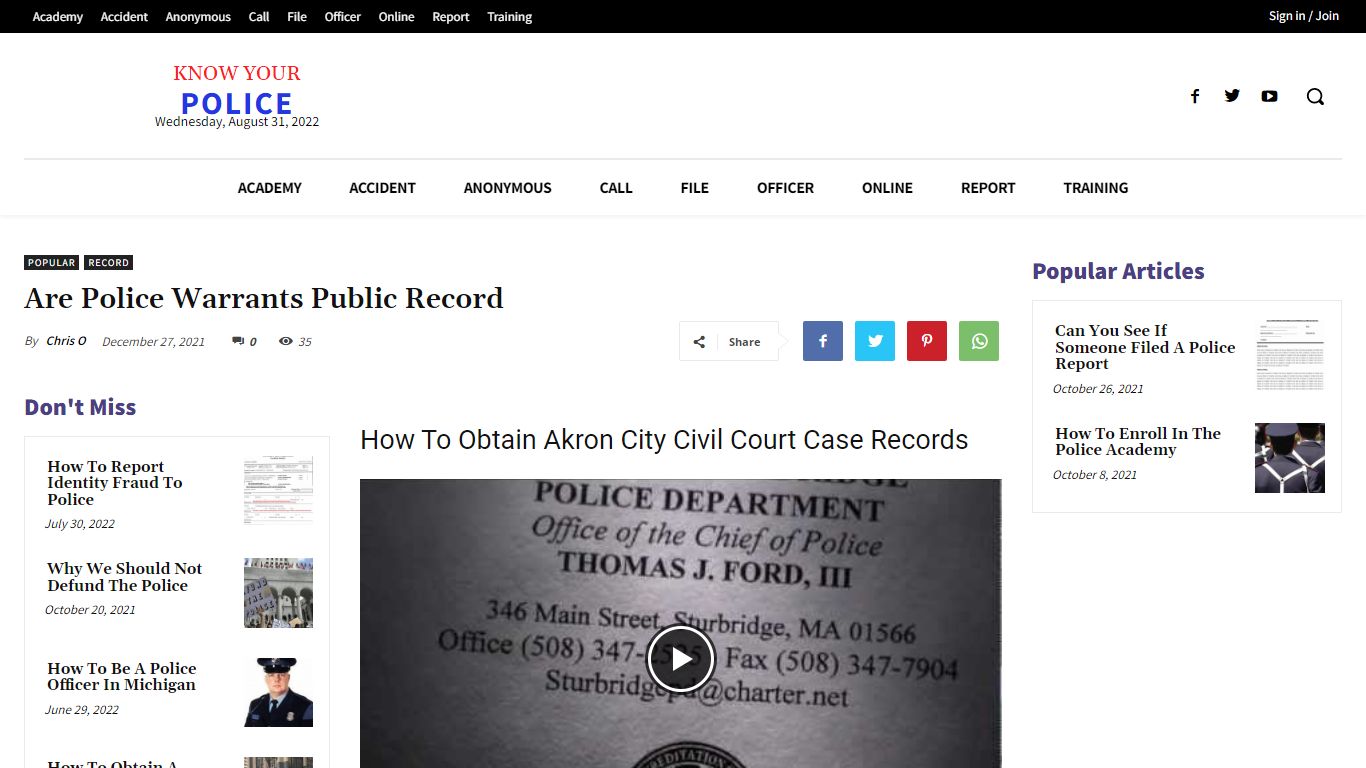Select ACCIDENT in the main navigation
This screenshot has width=1366, height=768.
click(x=382, y=188)
